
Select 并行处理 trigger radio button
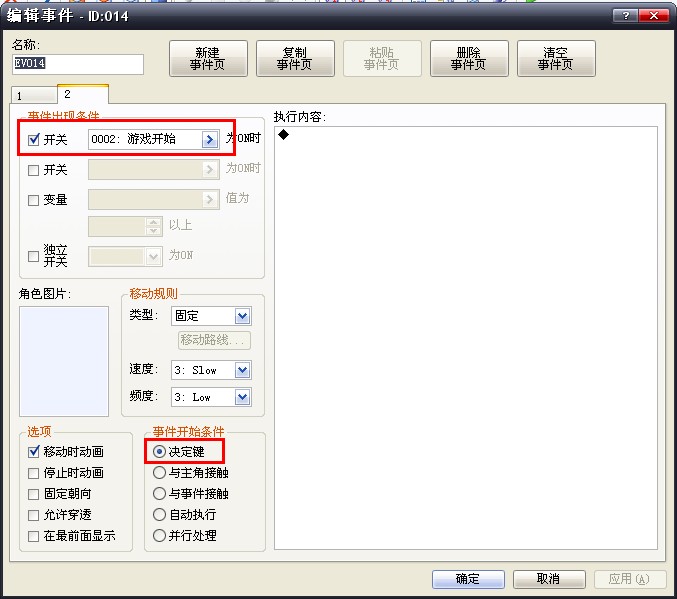point(159,536)
